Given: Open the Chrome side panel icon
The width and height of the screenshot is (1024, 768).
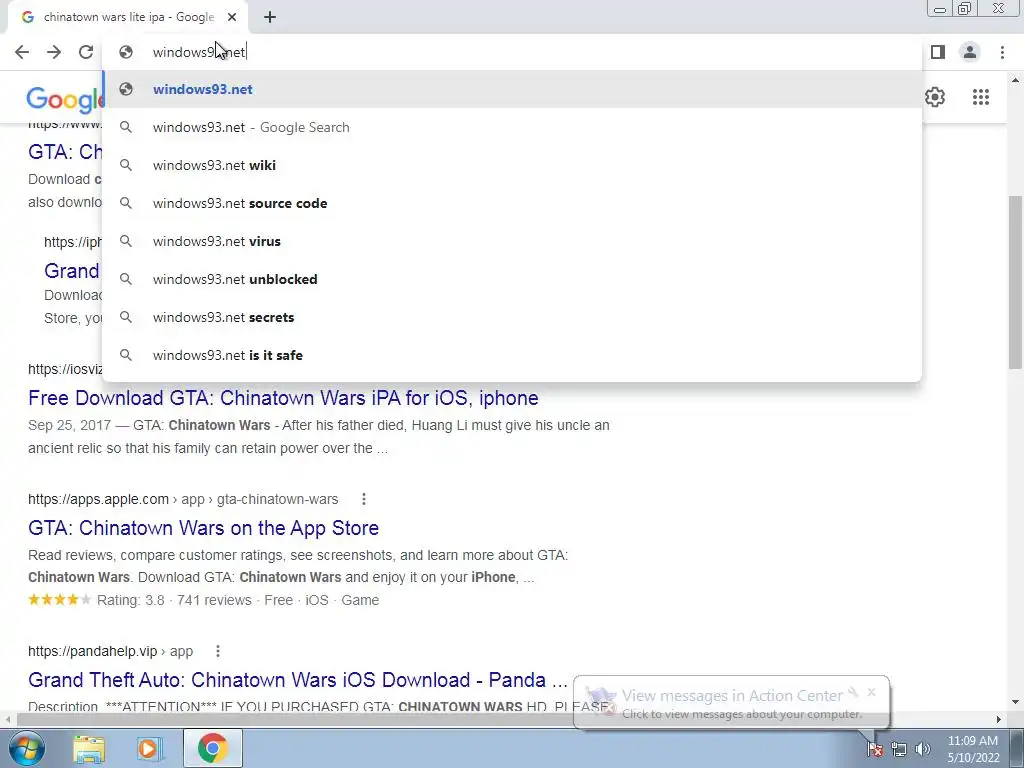Looking at the screenshot, I should (938, 52).
